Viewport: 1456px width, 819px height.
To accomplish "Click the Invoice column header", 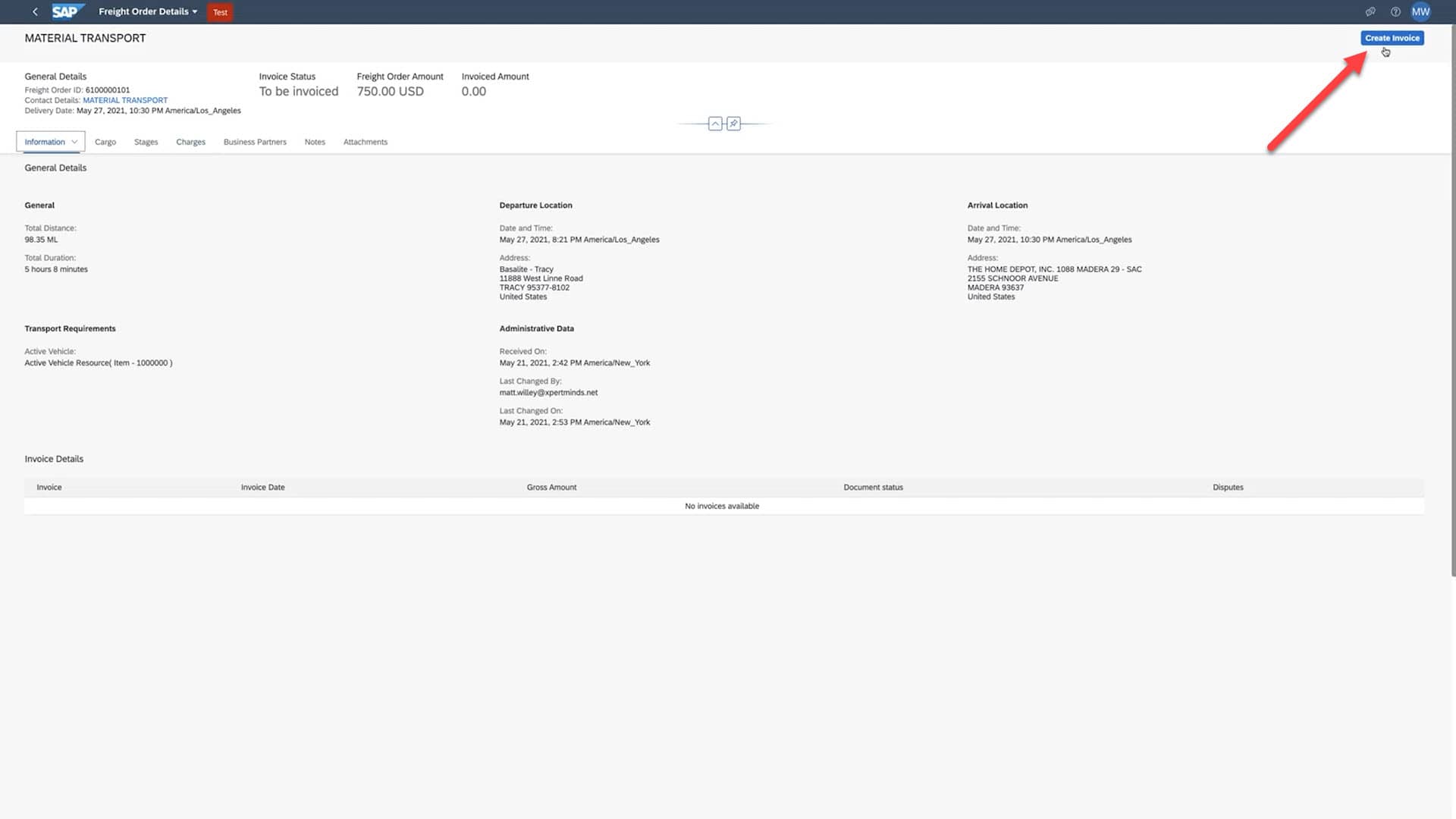I will [49, 488].
